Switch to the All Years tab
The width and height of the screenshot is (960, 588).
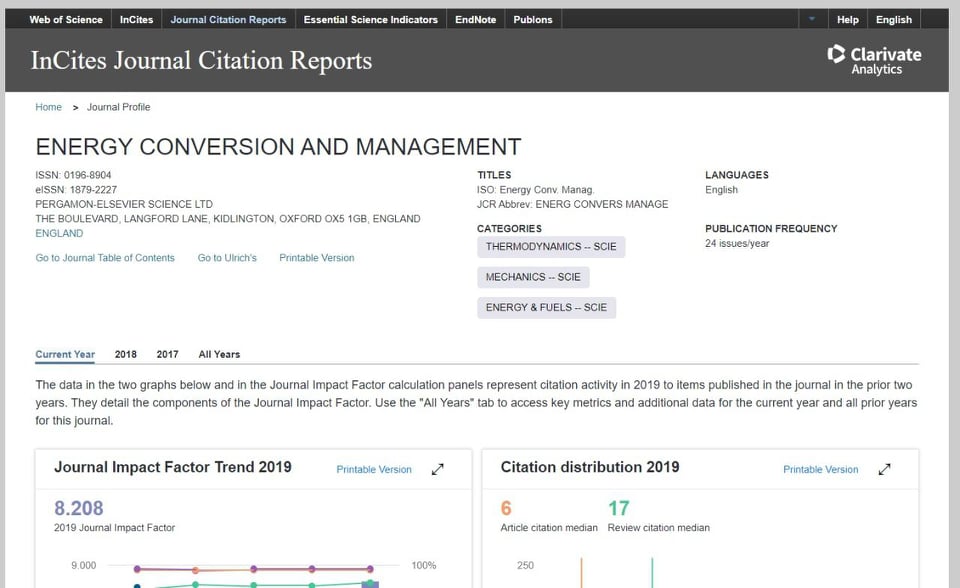click(x=219, y=354)
